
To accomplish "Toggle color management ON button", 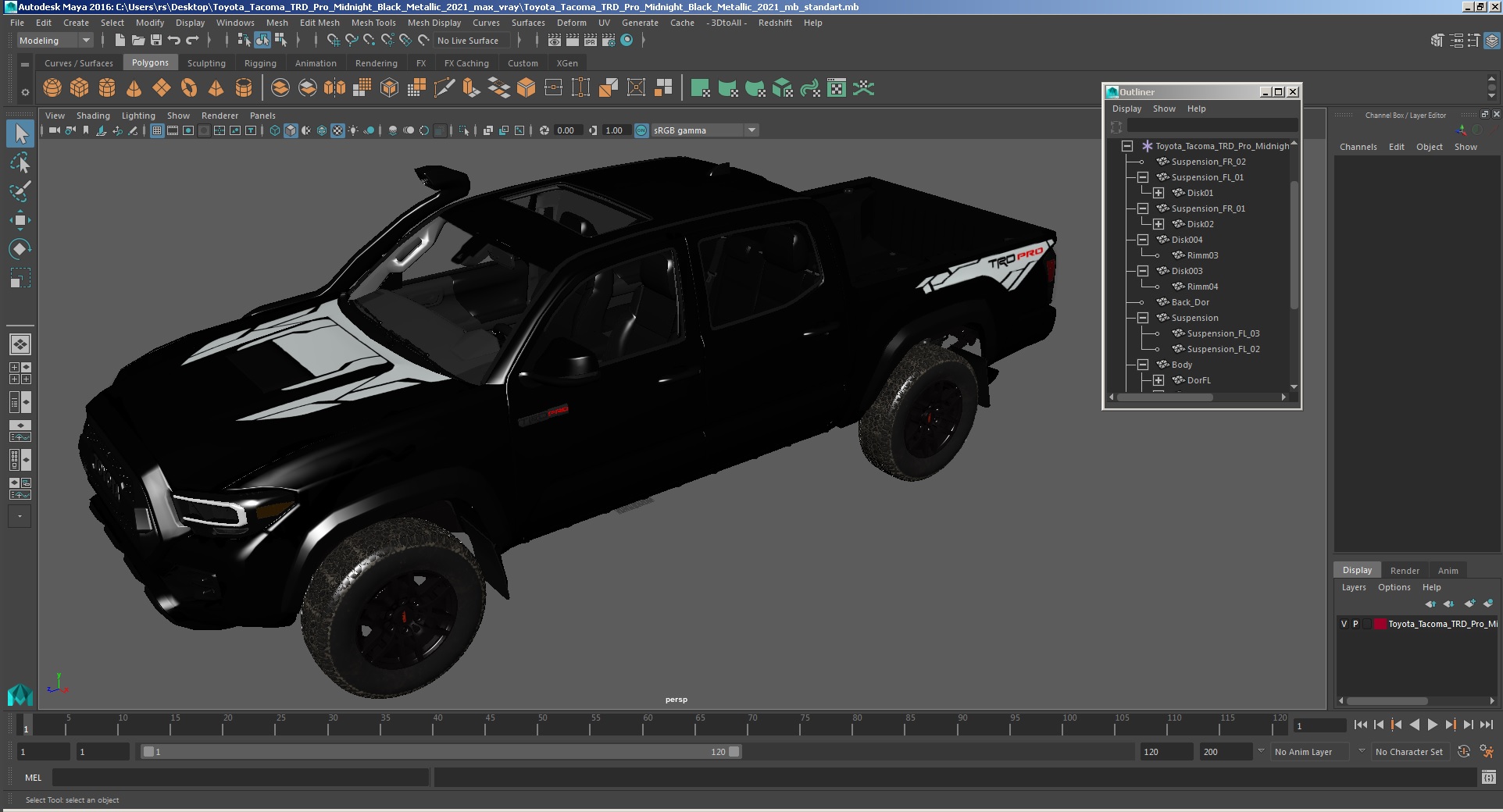I will pyautogui.click(x=641, y=130).
